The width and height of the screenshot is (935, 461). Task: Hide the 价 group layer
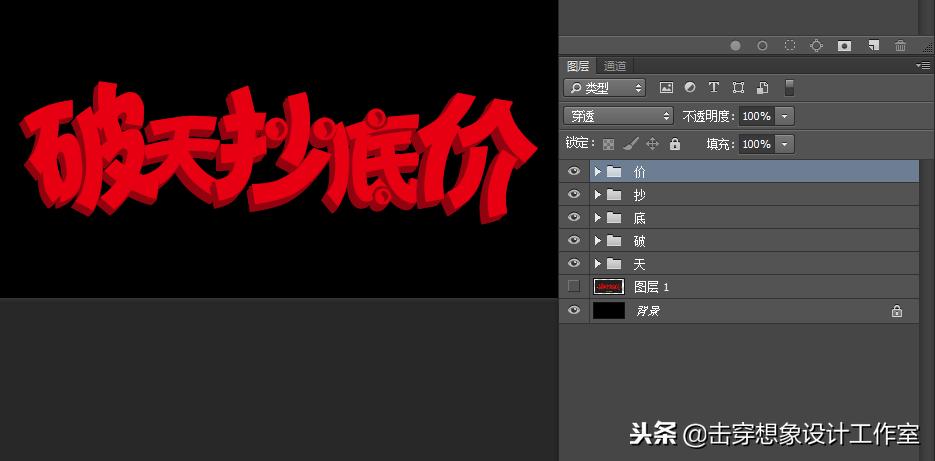point(574,172)
